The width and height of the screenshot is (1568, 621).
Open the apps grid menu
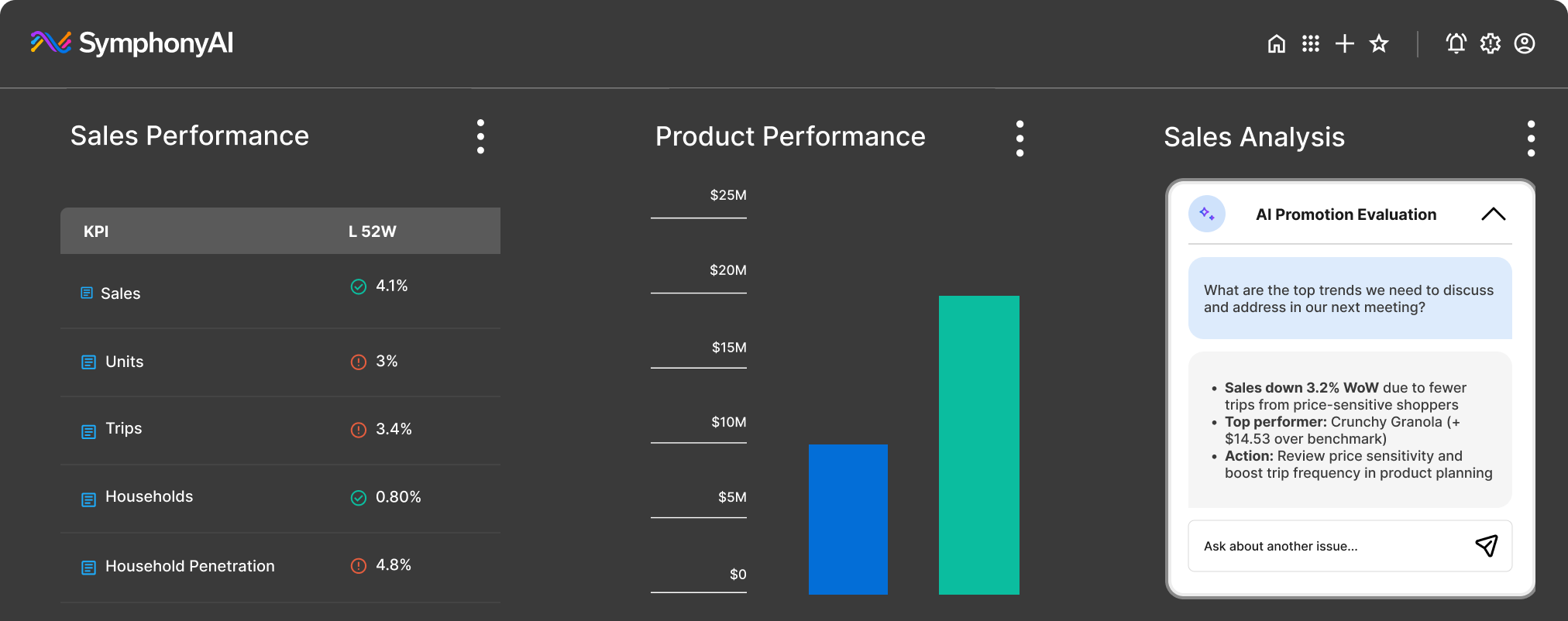coord(1310,44)
